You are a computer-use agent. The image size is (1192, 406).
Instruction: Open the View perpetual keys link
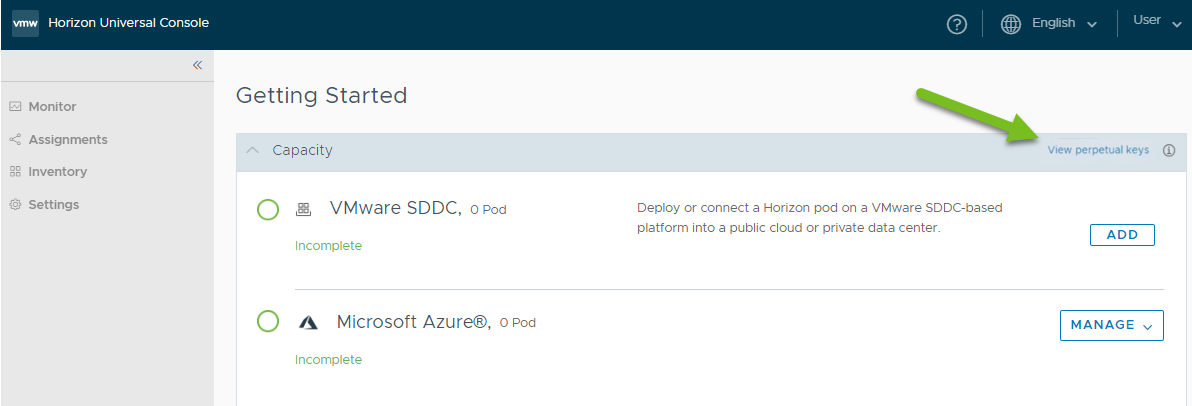click(1098, 150)
